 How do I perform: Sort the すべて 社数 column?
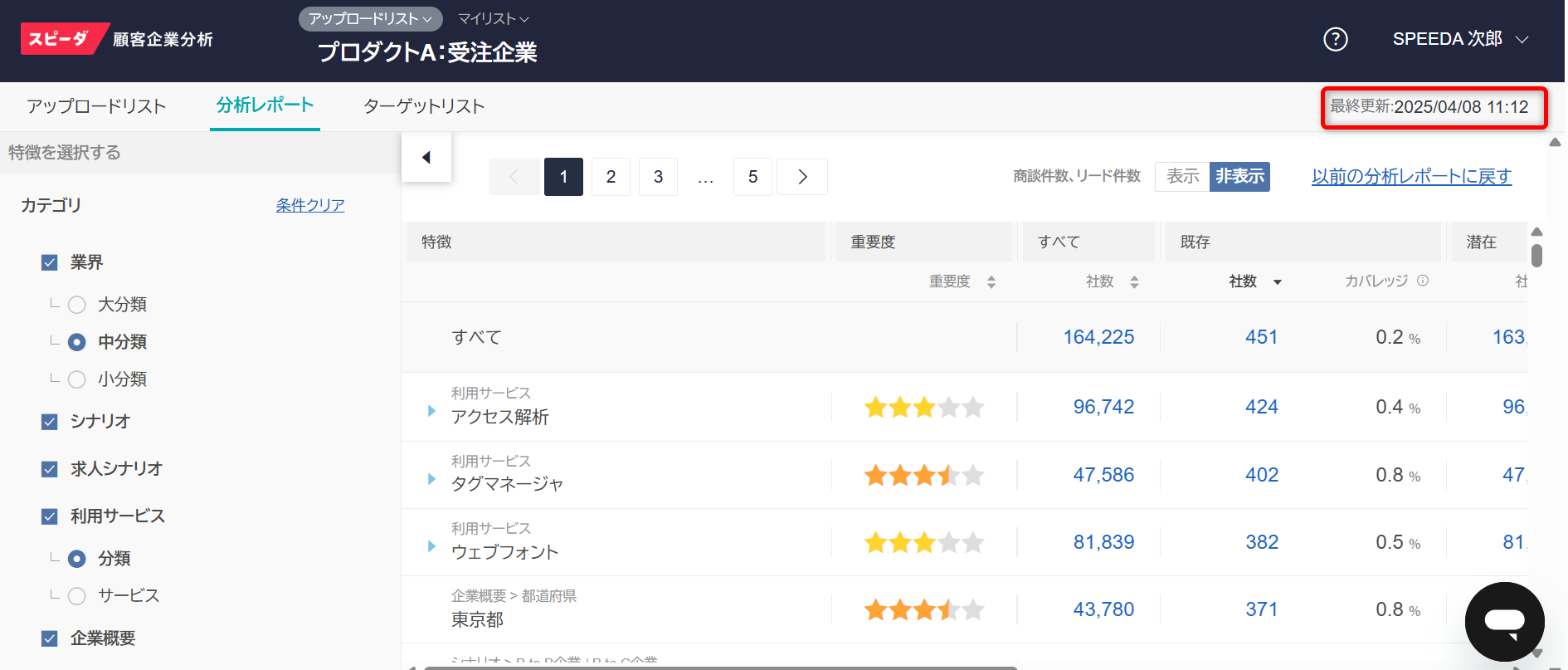(1134, 282)
